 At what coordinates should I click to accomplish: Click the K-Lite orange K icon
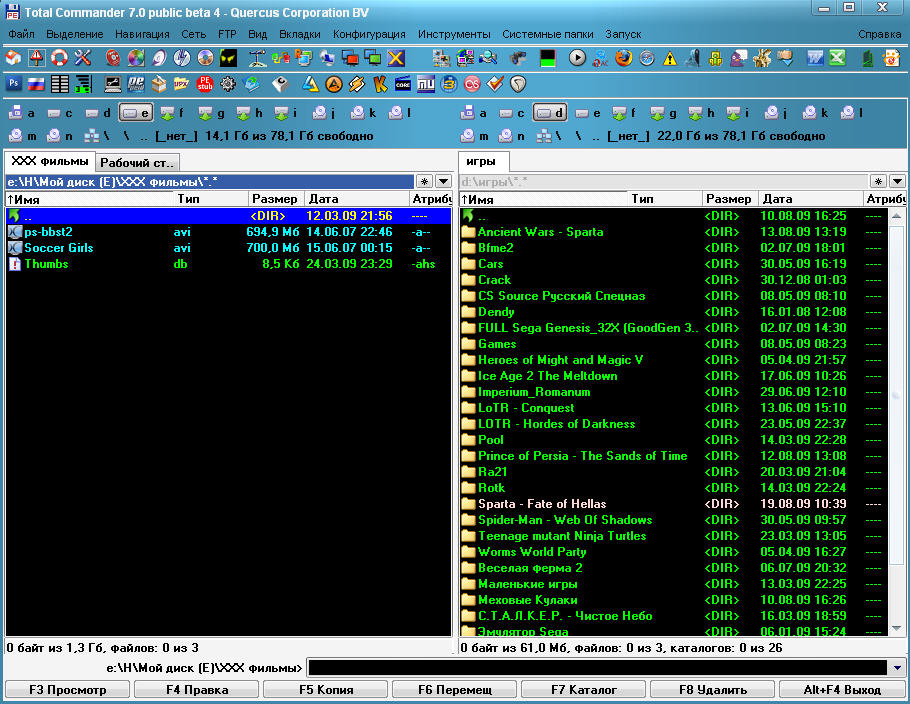click(x=380, y=84)
